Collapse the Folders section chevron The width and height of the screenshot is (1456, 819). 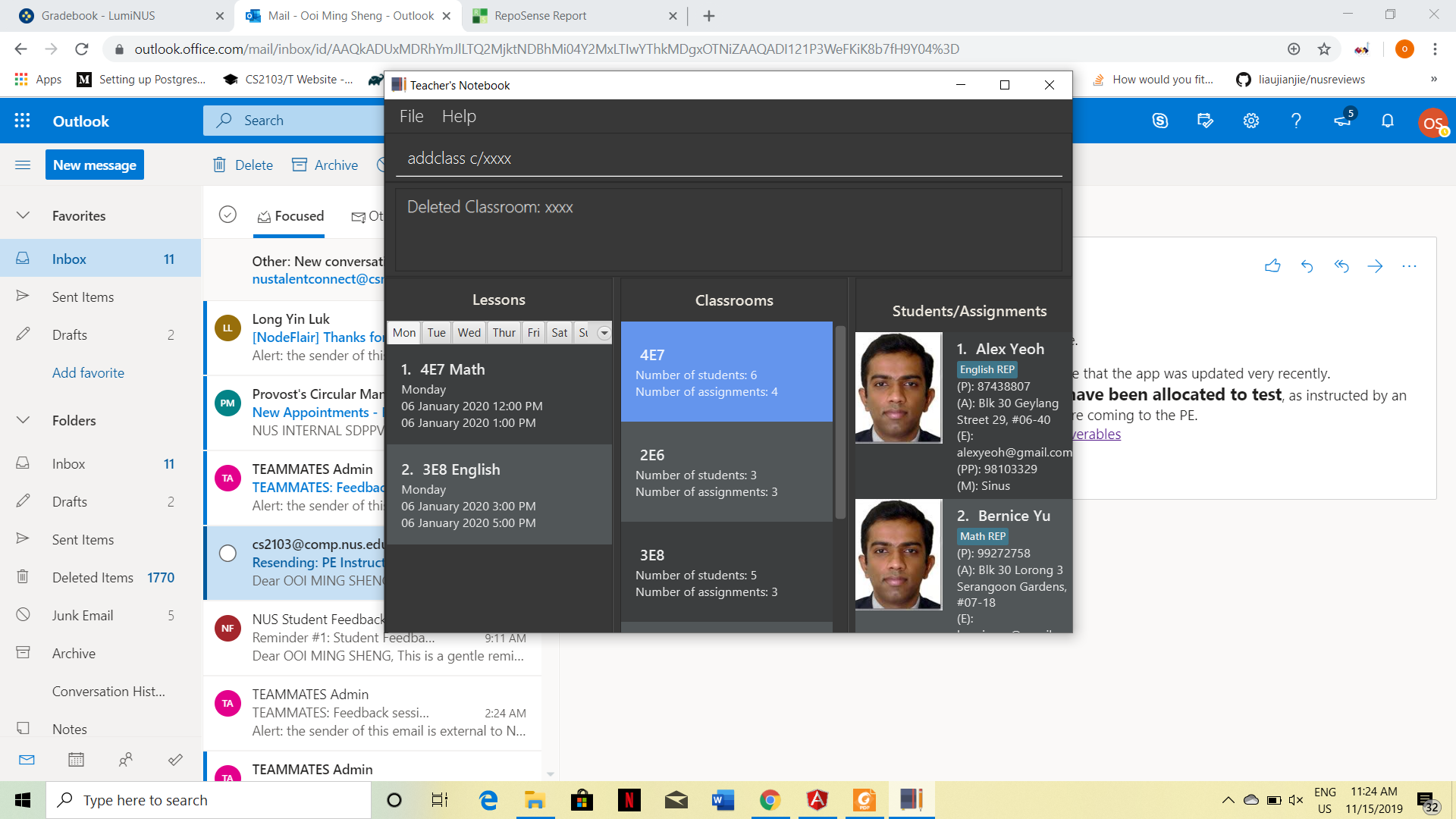tap(23, 420)
